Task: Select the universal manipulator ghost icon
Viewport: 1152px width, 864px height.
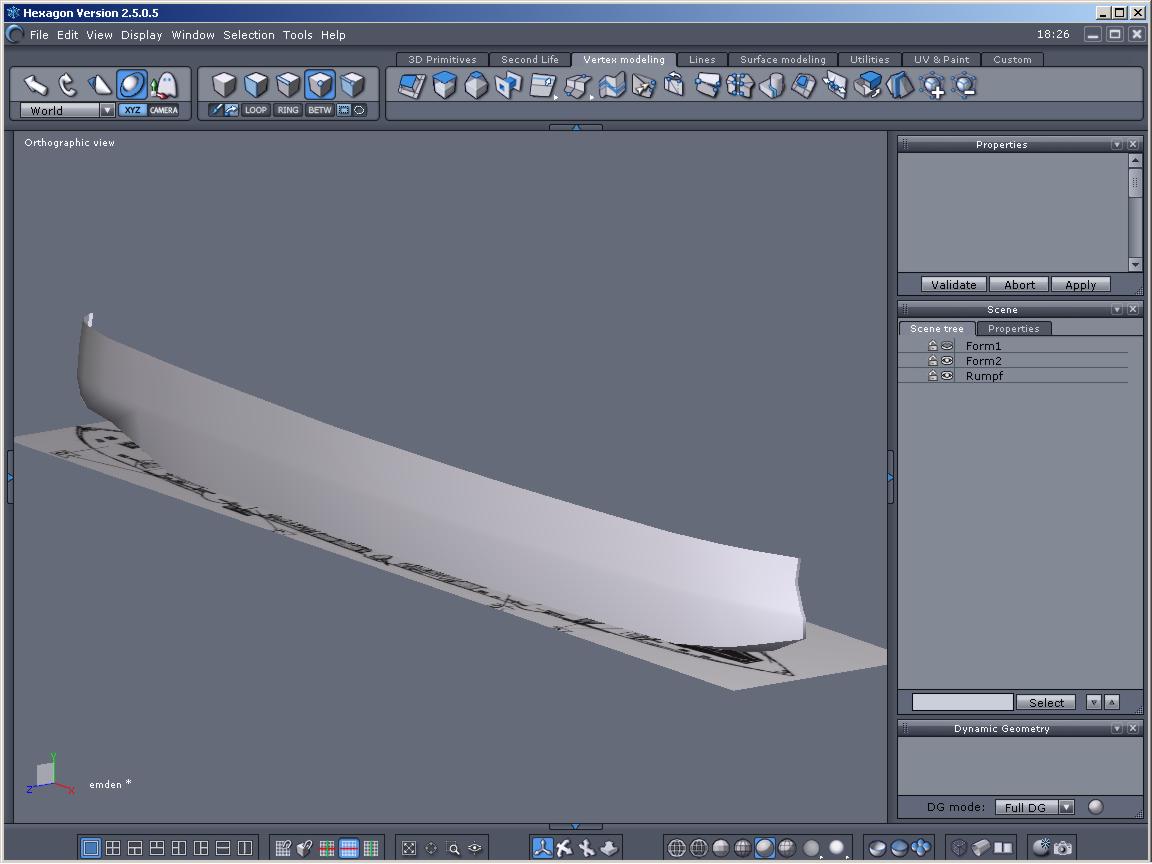Action: (164, 85)
